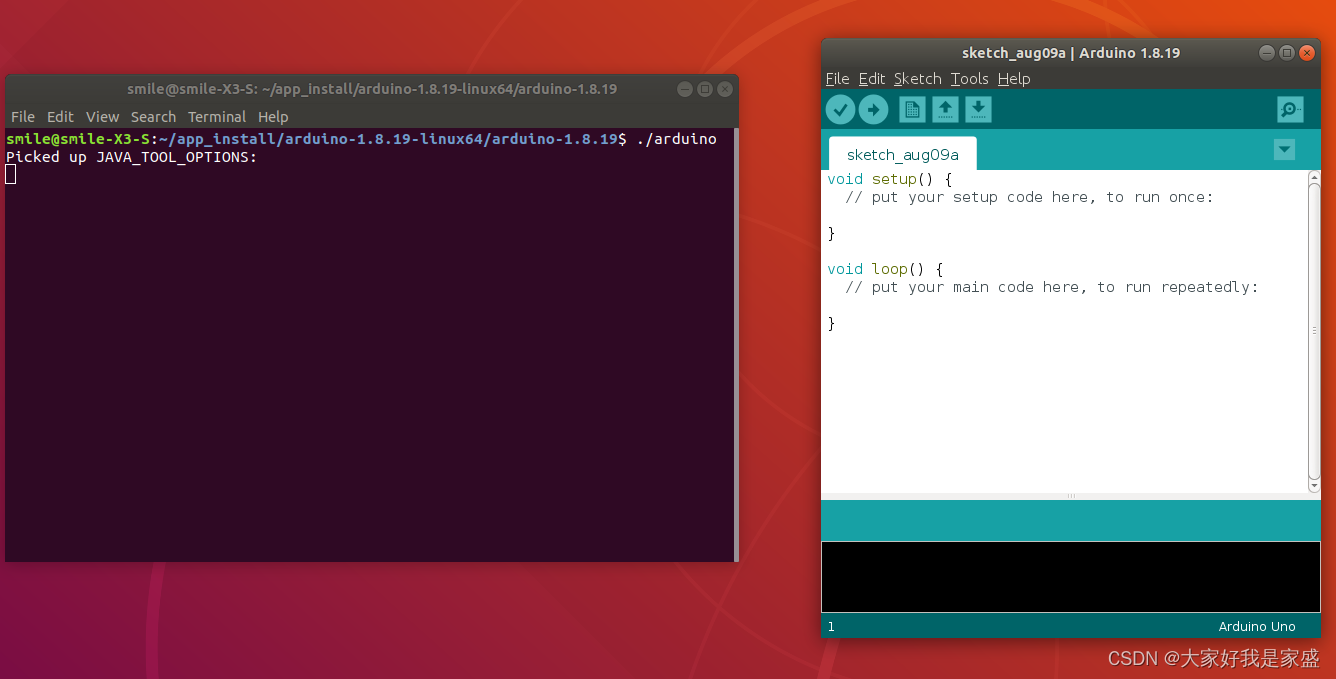Click the terminal window title bar text
Viewport: 1336px width, 679px height.
pyautogui.click(x=372, y=89)
